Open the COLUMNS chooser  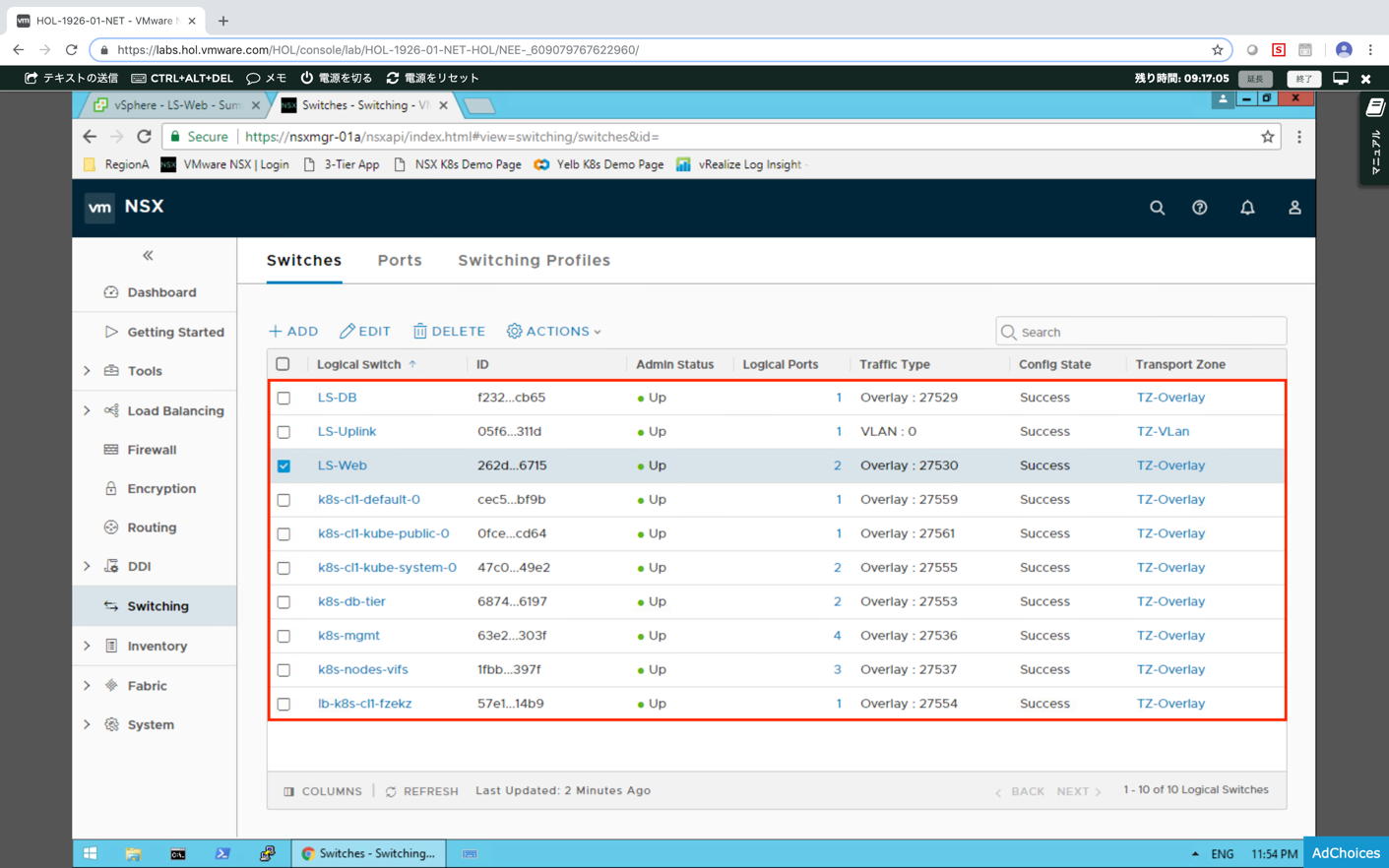pyautogui.click(x=323, y=791)
